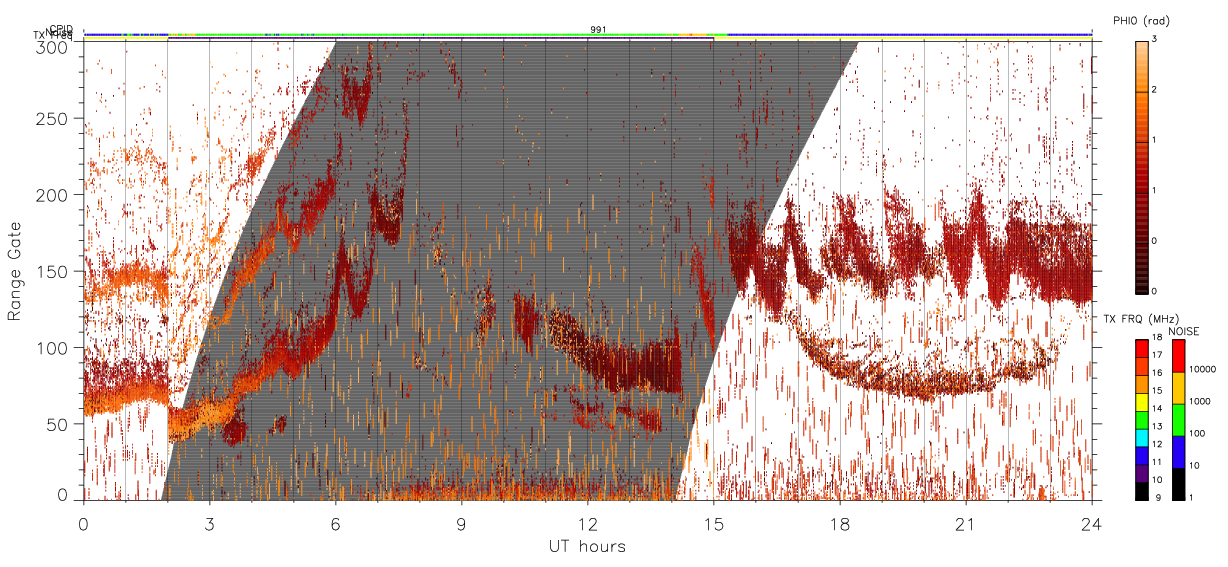Image resolution: width=1228 pixels, height=567 pixels.
Task: Click x-axis tick label '3'
Action: (209, 523)
